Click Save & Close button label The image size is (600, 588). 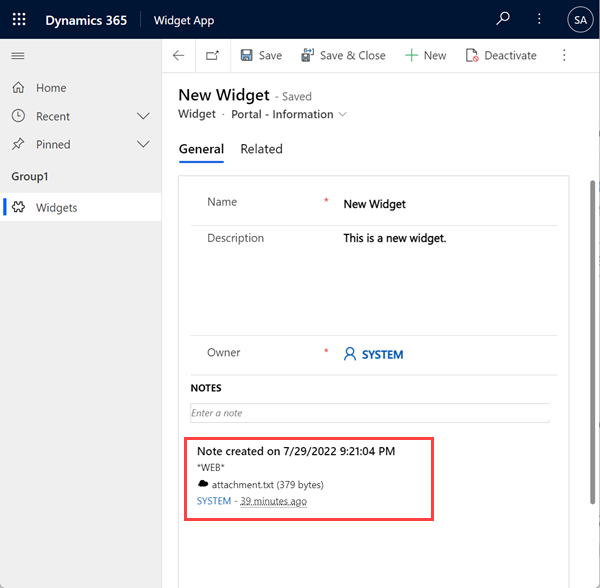click(352, 55)
